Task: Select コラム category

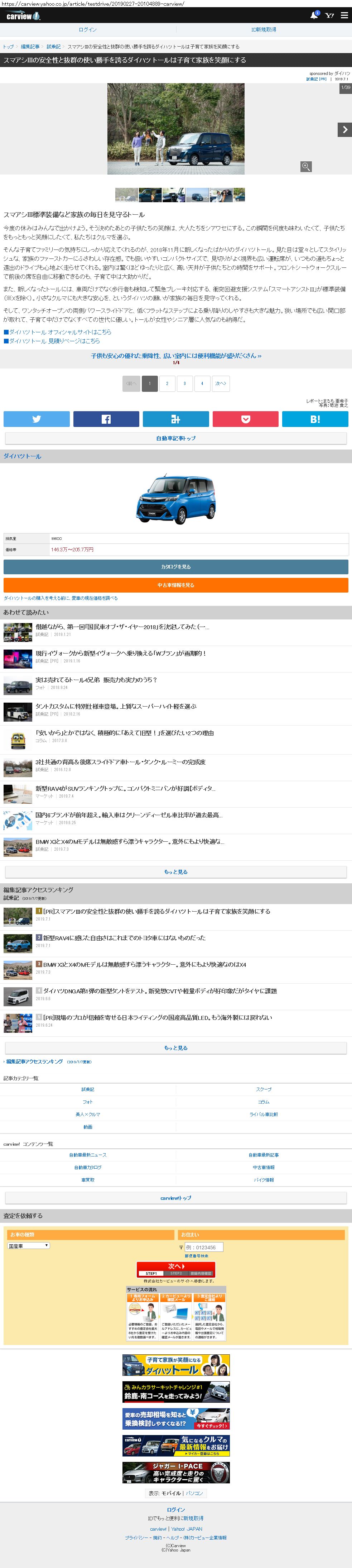Action: tap(264, 1102)
